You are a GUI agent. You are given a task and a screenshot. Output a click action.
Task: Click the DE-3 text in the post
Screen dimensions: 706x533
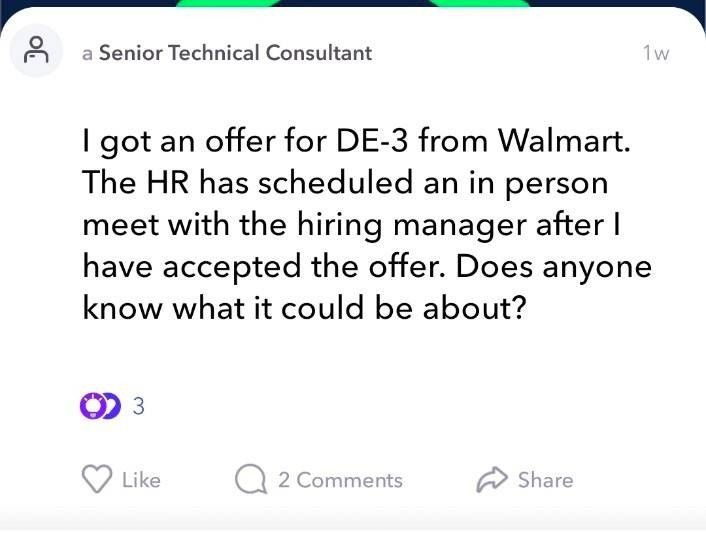point(372,141)
